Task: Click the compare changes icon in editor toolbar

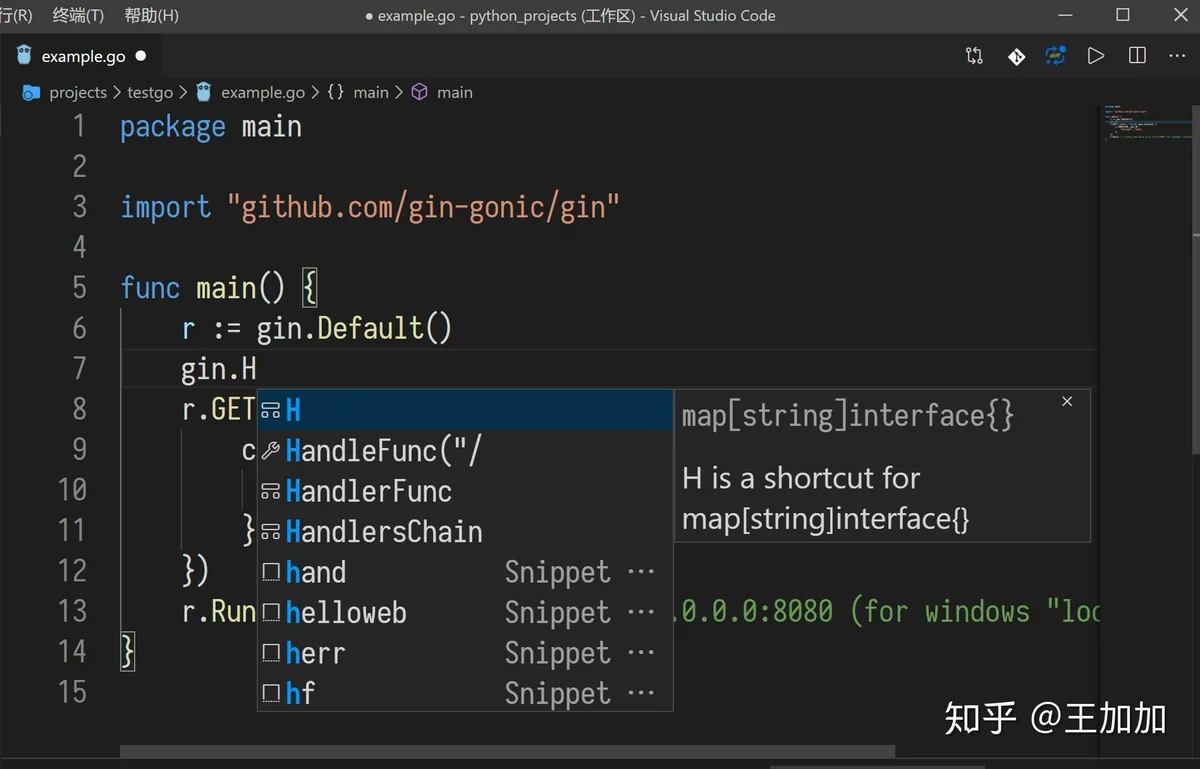Action: pos(974,56)
